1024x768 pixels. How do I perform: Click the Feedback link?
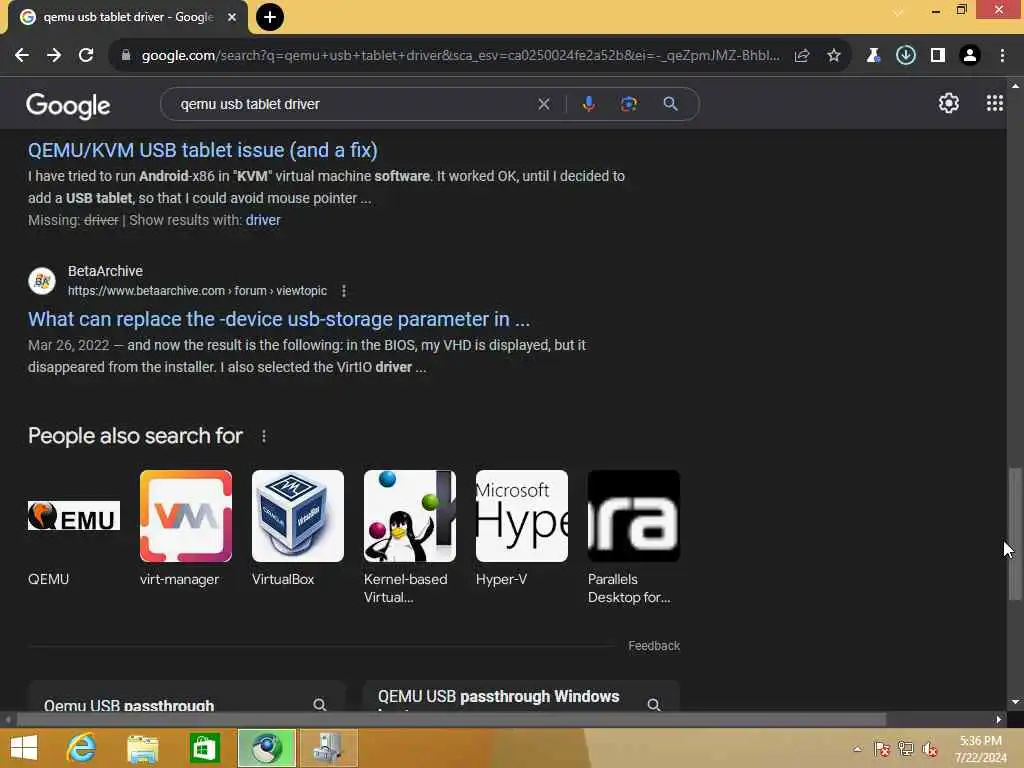[654, 646]
